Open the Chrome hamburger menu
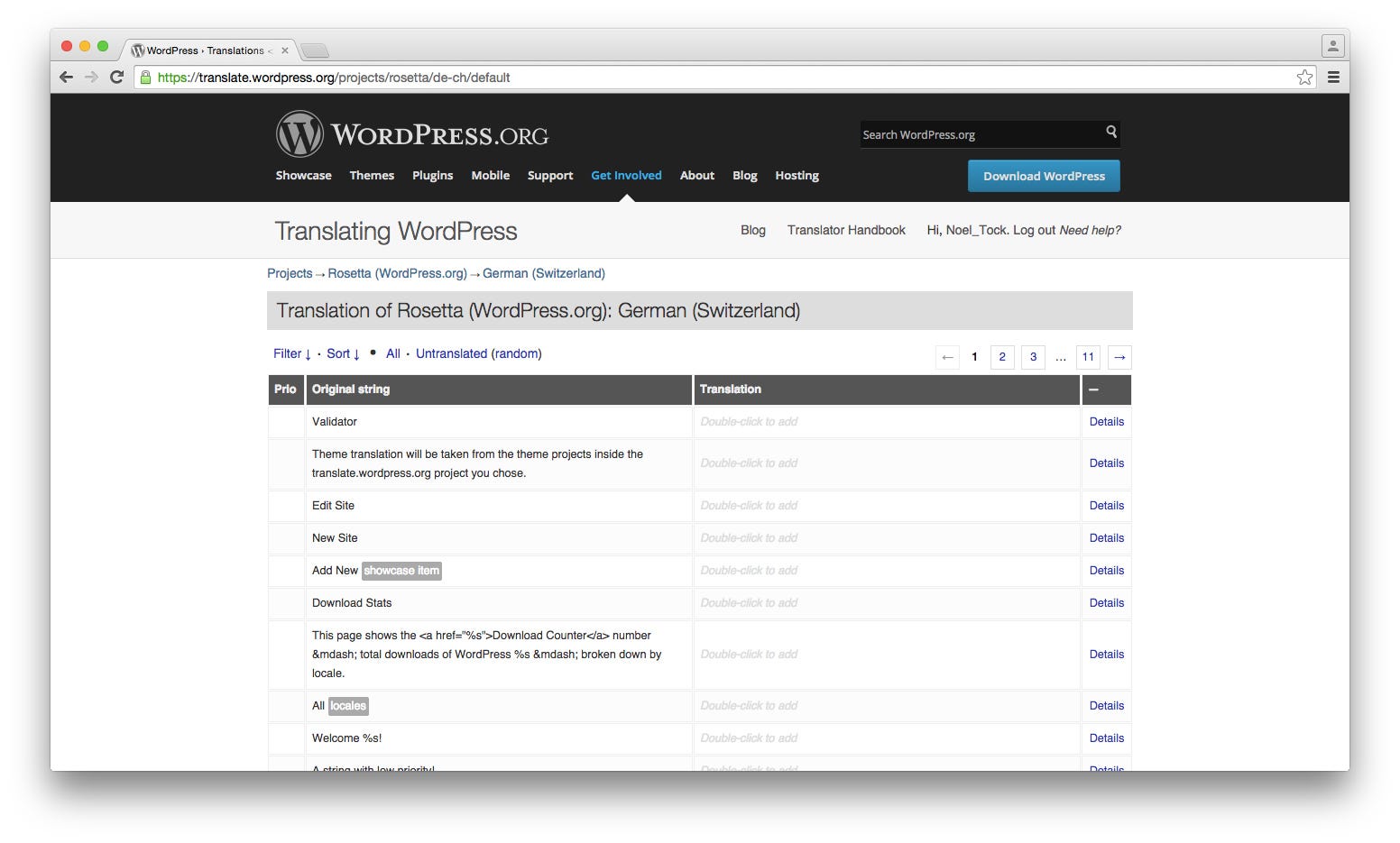The height and width of the screenshot is (843, 1400). [x=1333, y=78]
